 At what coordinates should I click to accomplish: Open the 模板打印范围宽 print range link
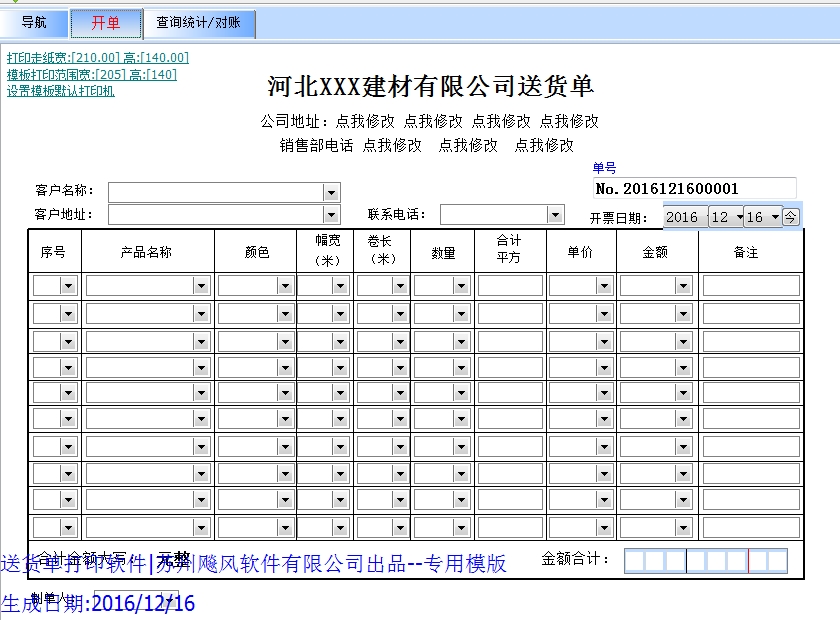pyautogui.click(x=92, y=74)
